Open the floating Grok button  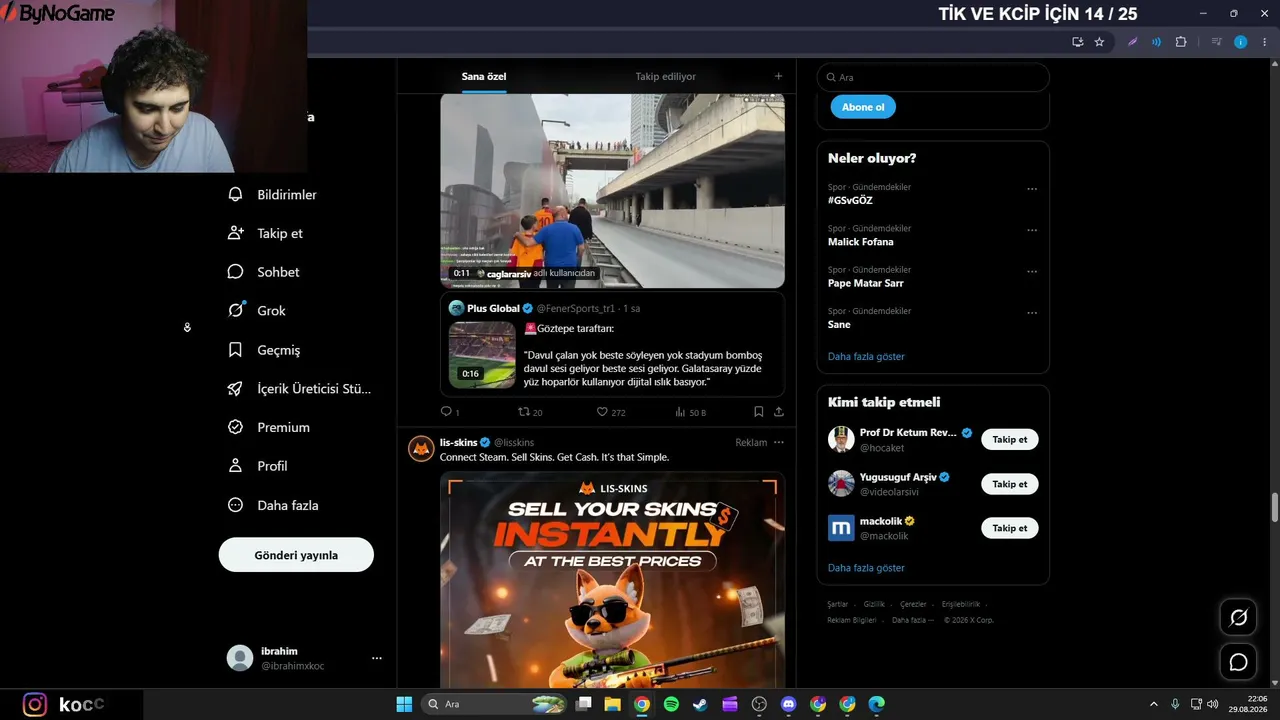(1238, 618)
